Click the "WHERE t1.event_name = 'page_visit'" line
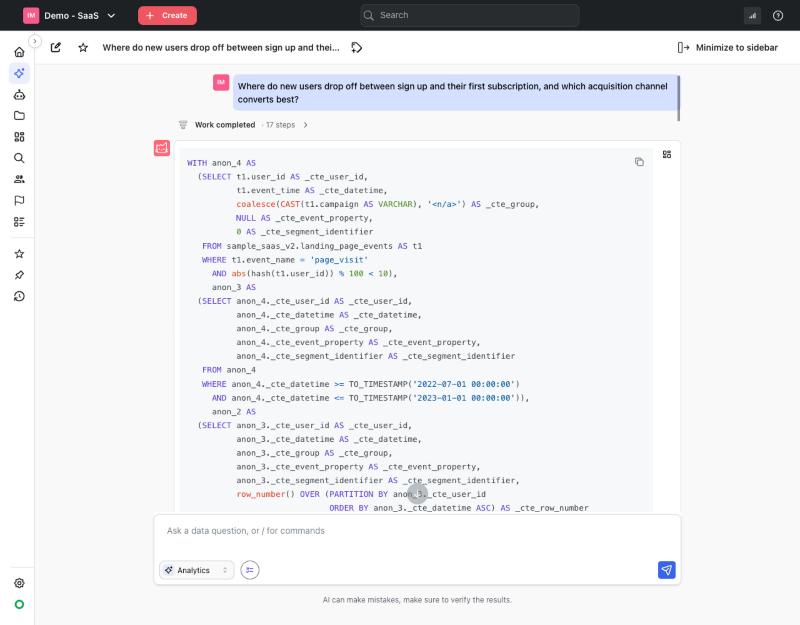The height and width of the screenshot is (625, 800). [285, 260]
